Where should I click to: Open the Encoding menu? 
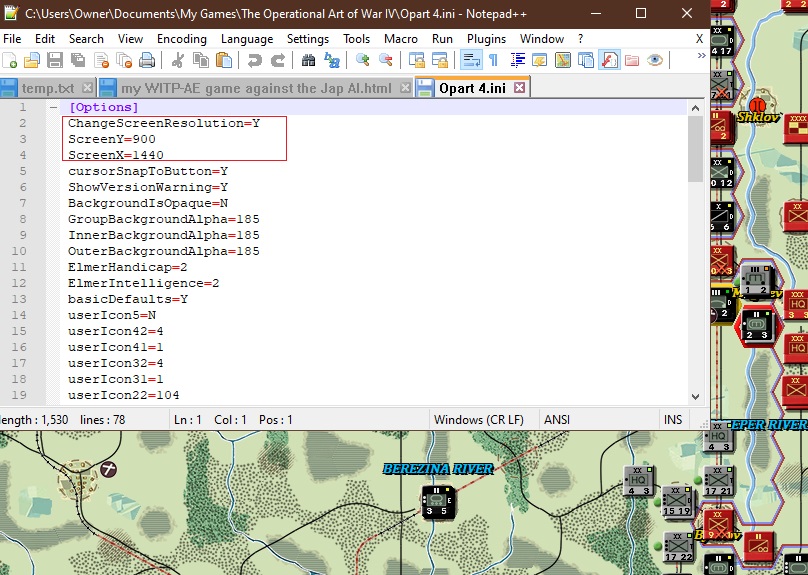(182, 39)
